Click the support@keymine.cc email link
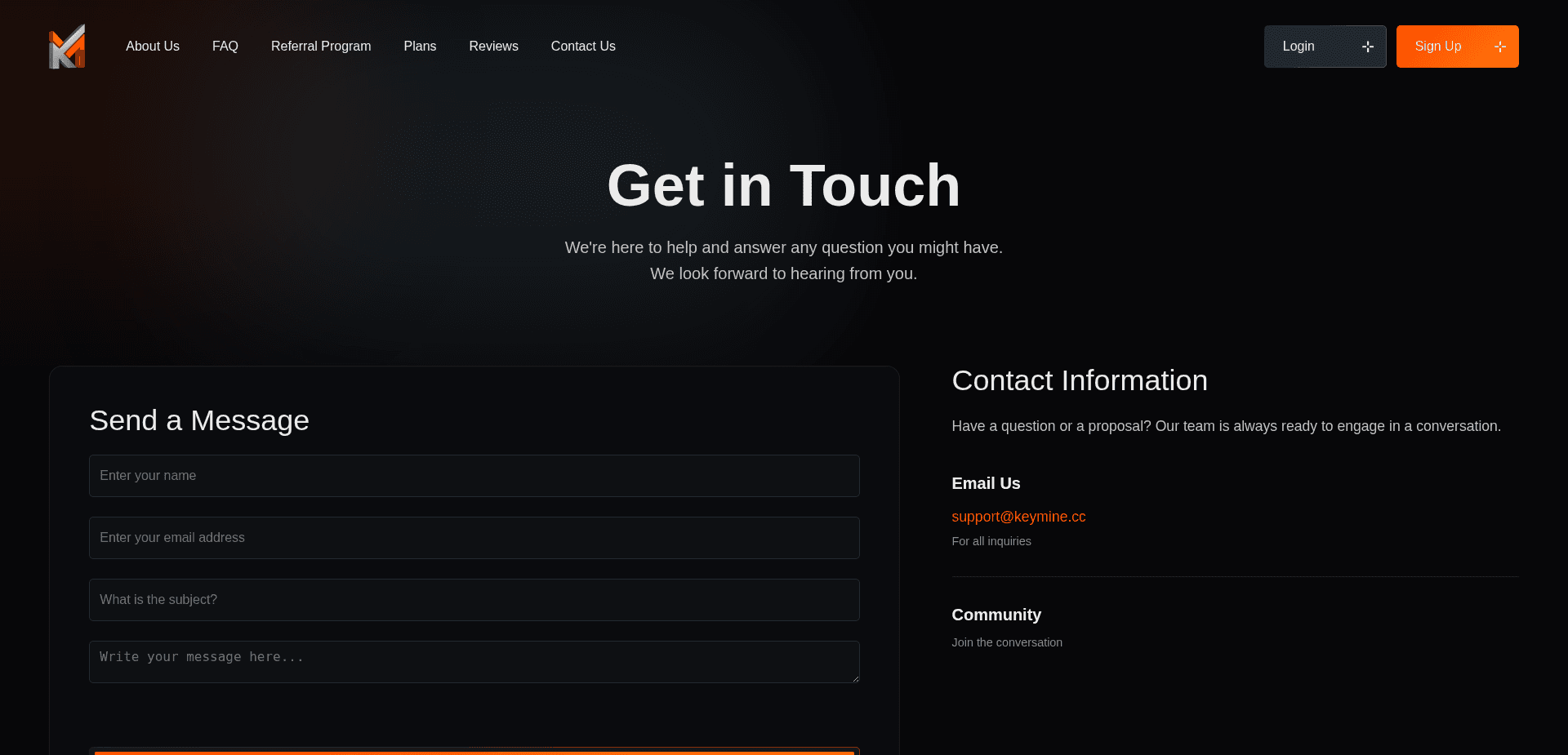Screen dimensions: 1568x755 click(1018, 517)
